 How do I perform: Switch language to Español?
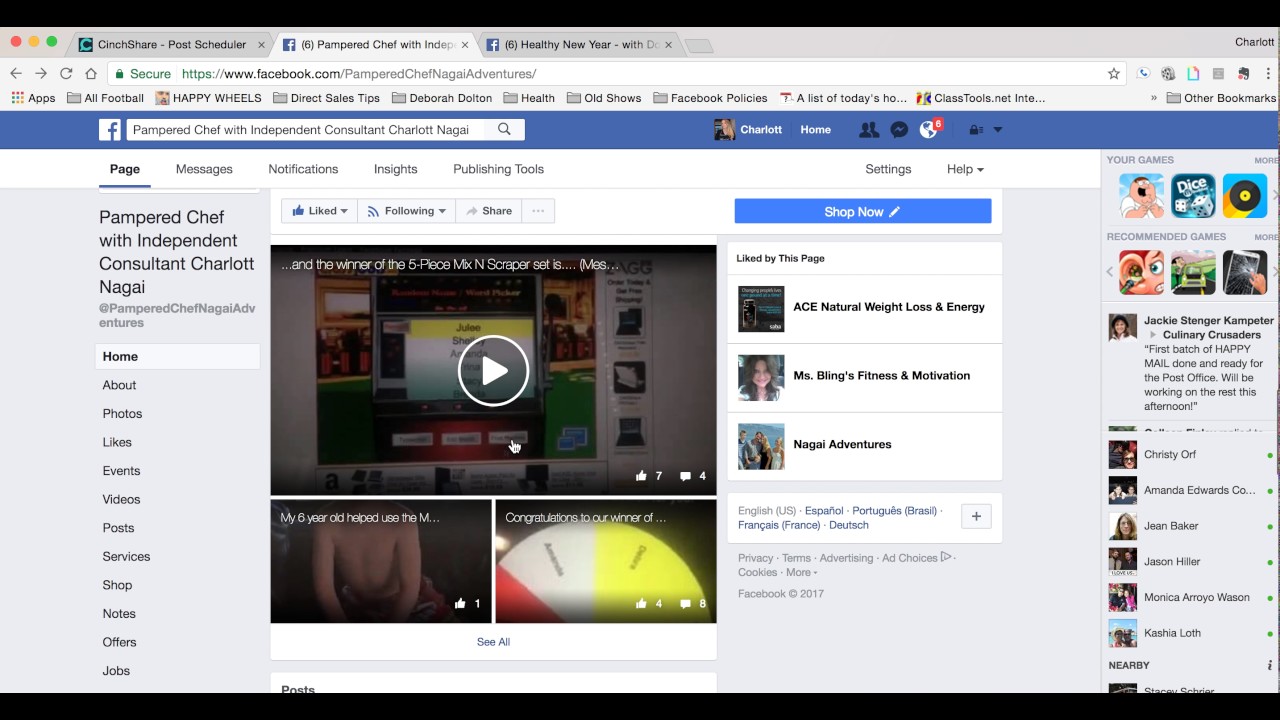[824, 510]
